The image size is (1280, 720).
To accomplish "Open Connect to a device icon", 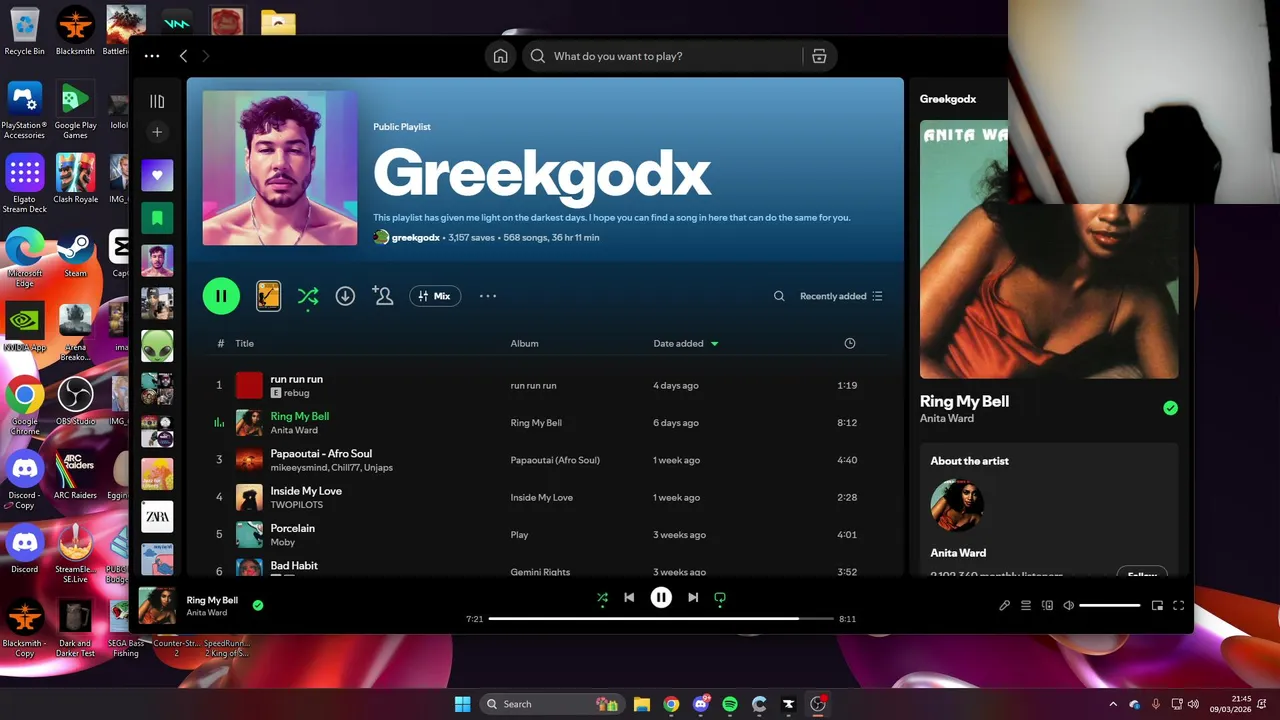I will pyautogui.click(x=1047, y=605).
